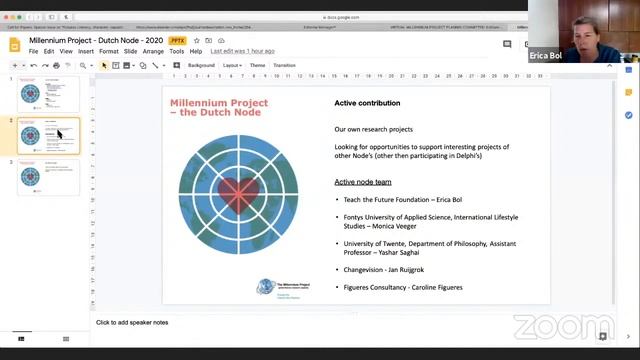Screen dimensions: 640x360
Task: Click the move-to-folder icon beside the title
Action: 209,40
